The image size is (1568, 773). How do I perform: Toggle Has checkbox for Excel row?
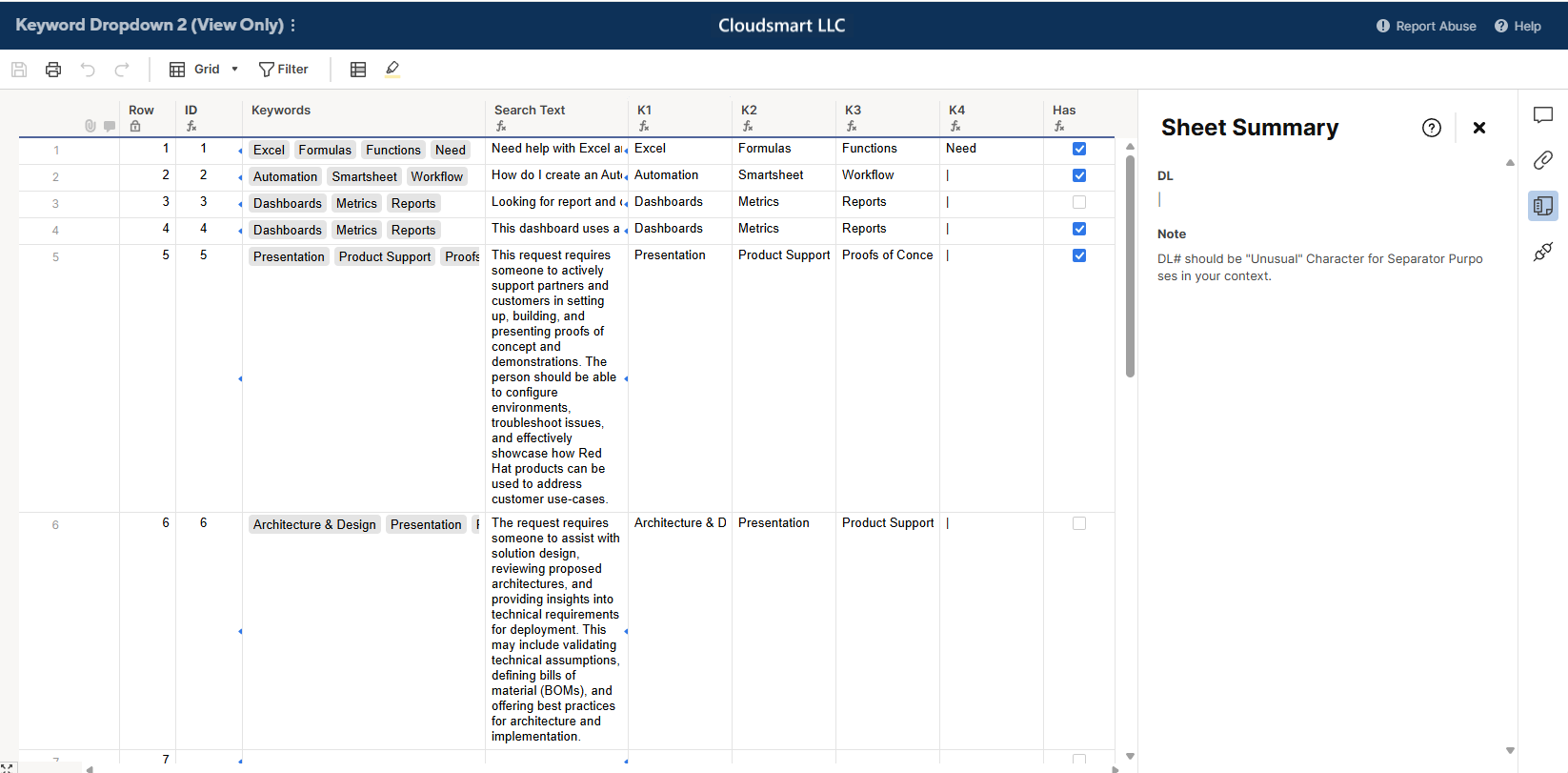click(x=1079, y=149)
